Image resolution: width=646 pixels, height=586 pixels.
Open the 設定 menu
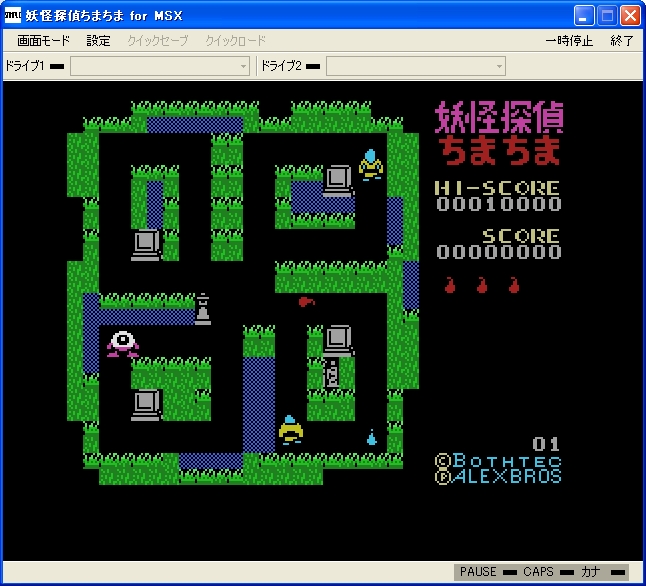tap(98, 41)
